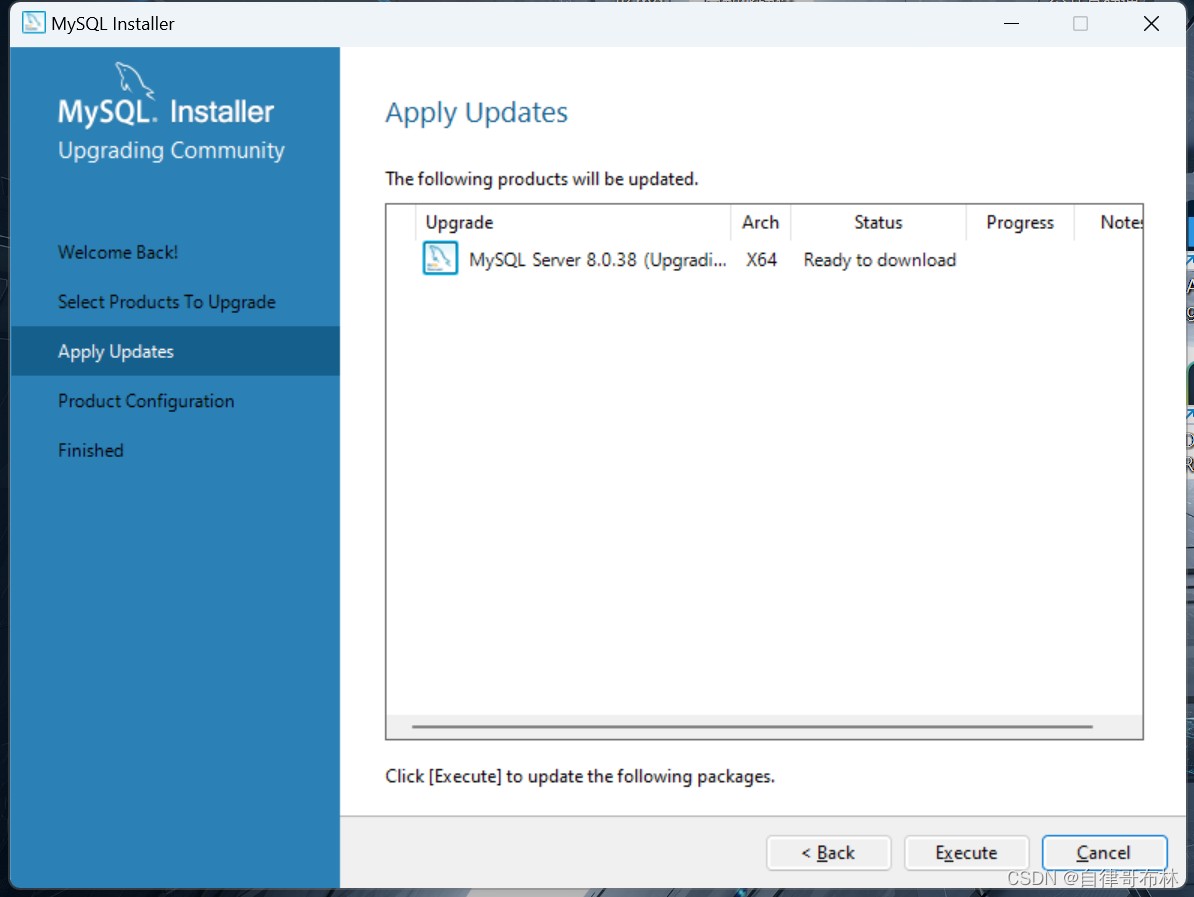The width and height of the screenshot is (1194, 897).
Task: Select the Welcome Back! step
Action: 118,253
